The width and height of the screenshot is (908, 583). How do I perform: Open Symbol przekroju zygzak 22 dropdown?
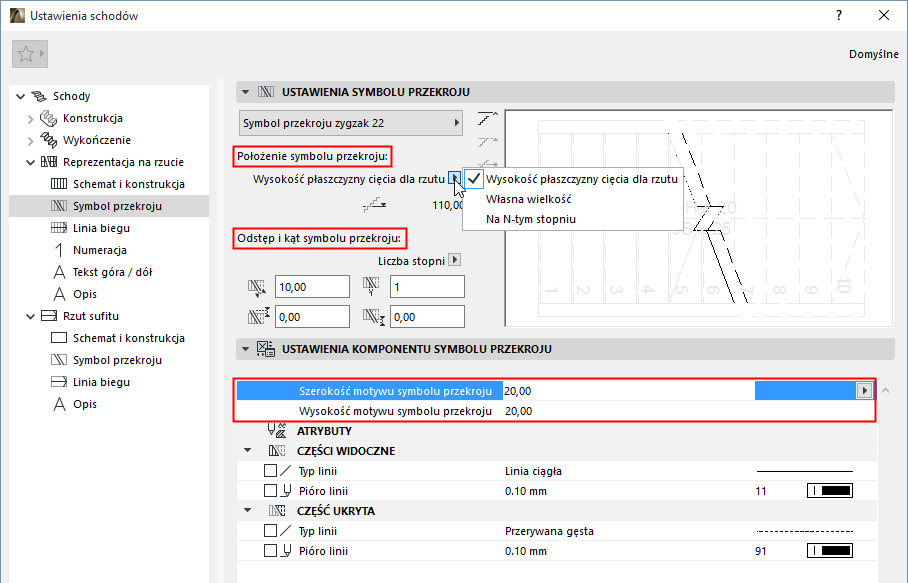(x=351, y=123)
